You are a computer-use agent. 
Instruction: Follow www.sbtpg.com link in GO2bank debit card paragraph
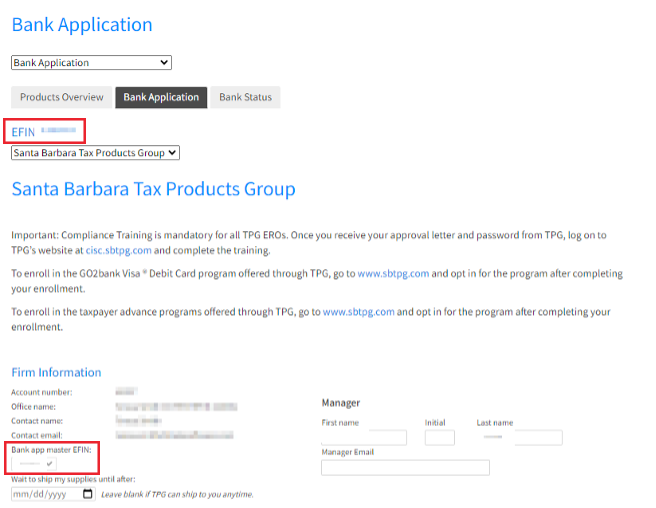pos(393,273)
